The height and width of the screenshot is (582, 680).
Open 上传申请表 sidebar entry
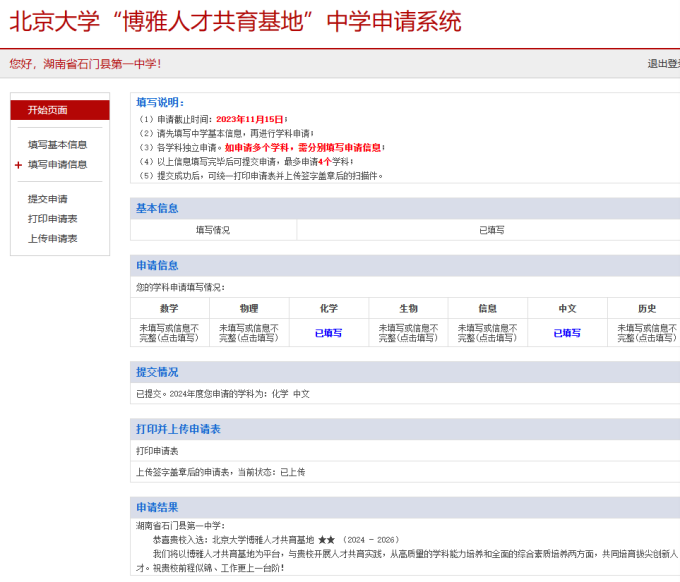point(52,239)
